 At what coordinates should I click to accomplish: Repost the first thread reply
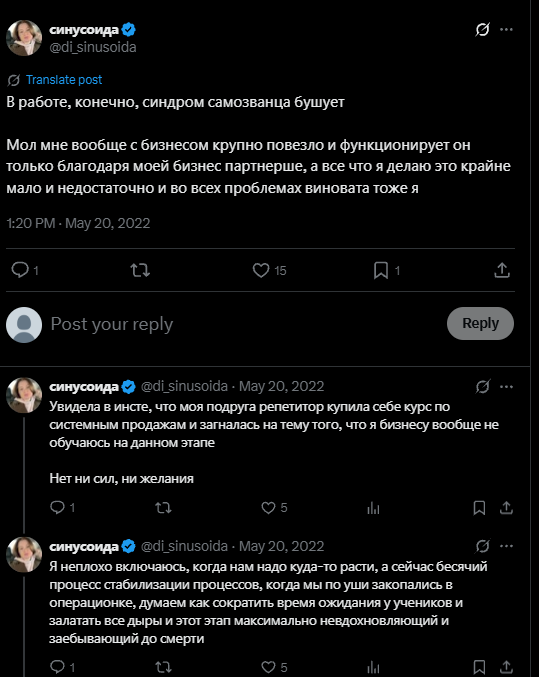pos(163,508)
